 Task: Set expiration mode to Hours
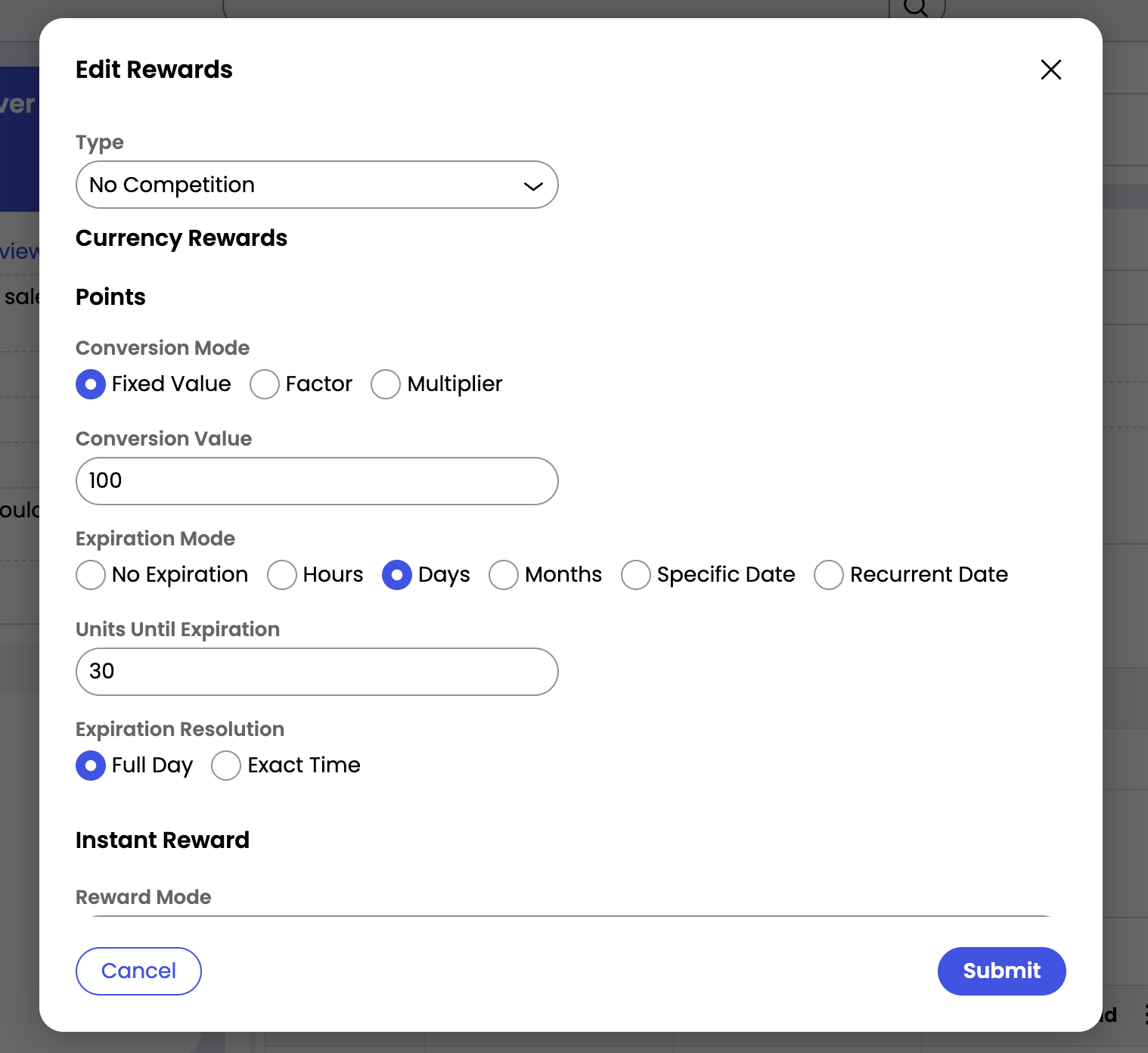pos(282,575)
